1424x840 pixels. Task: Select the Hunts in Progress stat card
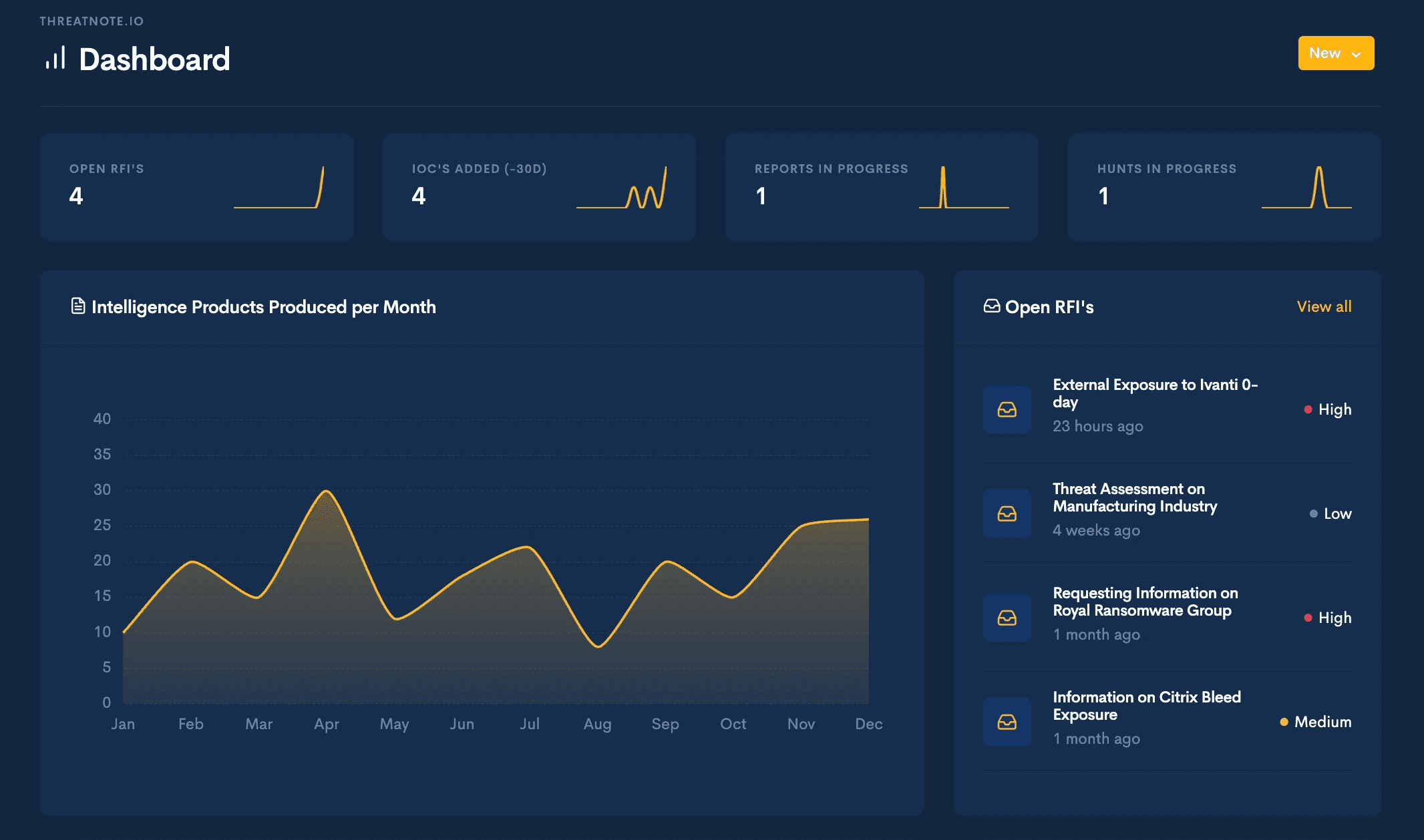1224,187
